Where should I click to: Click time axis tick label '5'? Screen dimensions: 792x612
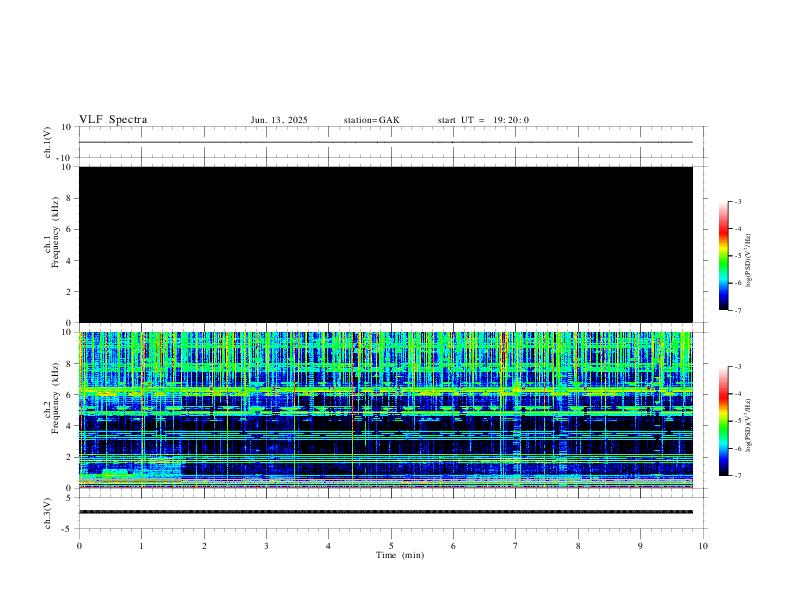(x=391, y=546)
